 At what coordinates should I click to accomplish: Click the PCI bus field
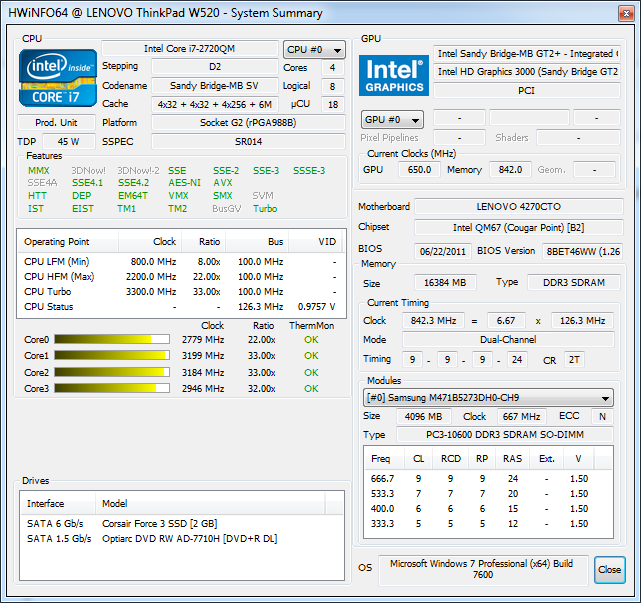[527, 90]
